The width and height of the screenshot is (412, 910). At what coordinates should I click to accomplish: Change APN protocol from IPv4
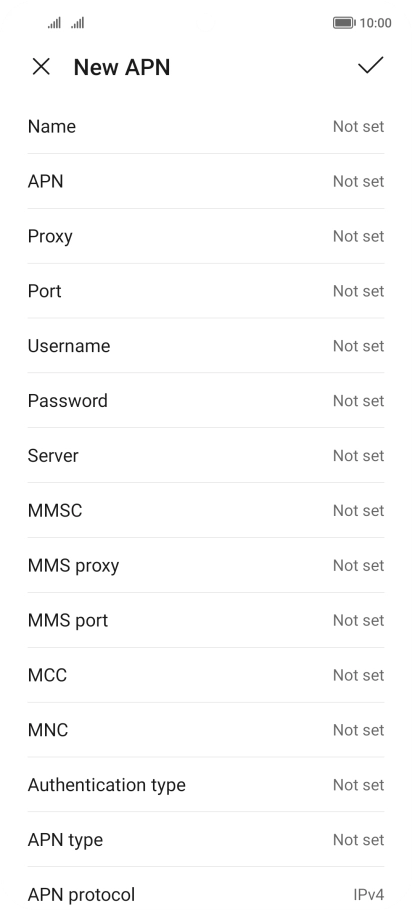tap(206, 889)
